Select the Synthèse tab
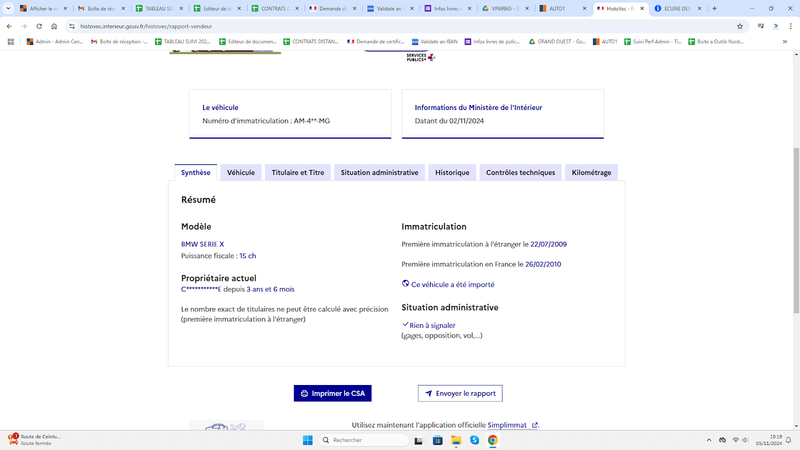Image resolution: width=800 pixels, height=450 pixels. 195,172
